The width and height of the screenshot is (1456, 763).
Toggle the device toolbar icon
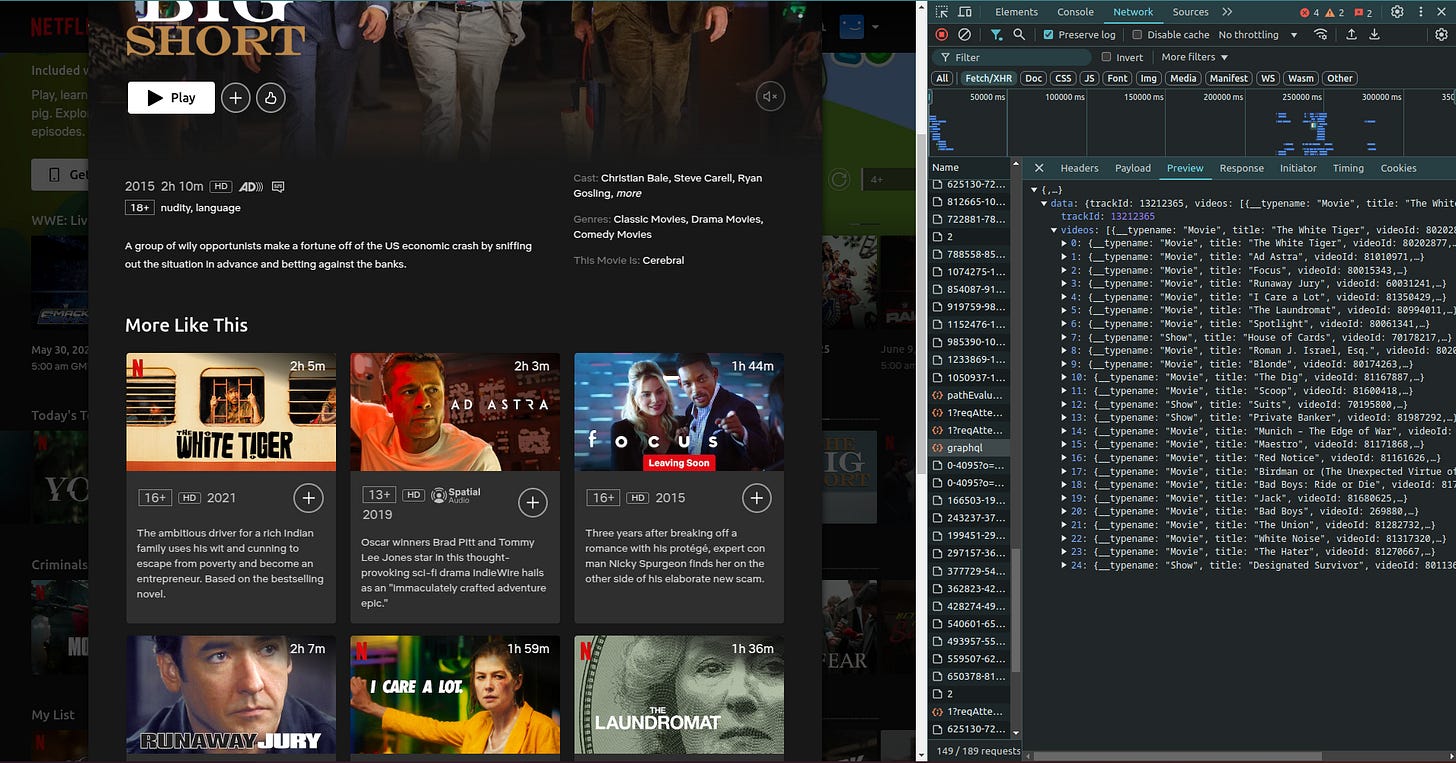965,12
